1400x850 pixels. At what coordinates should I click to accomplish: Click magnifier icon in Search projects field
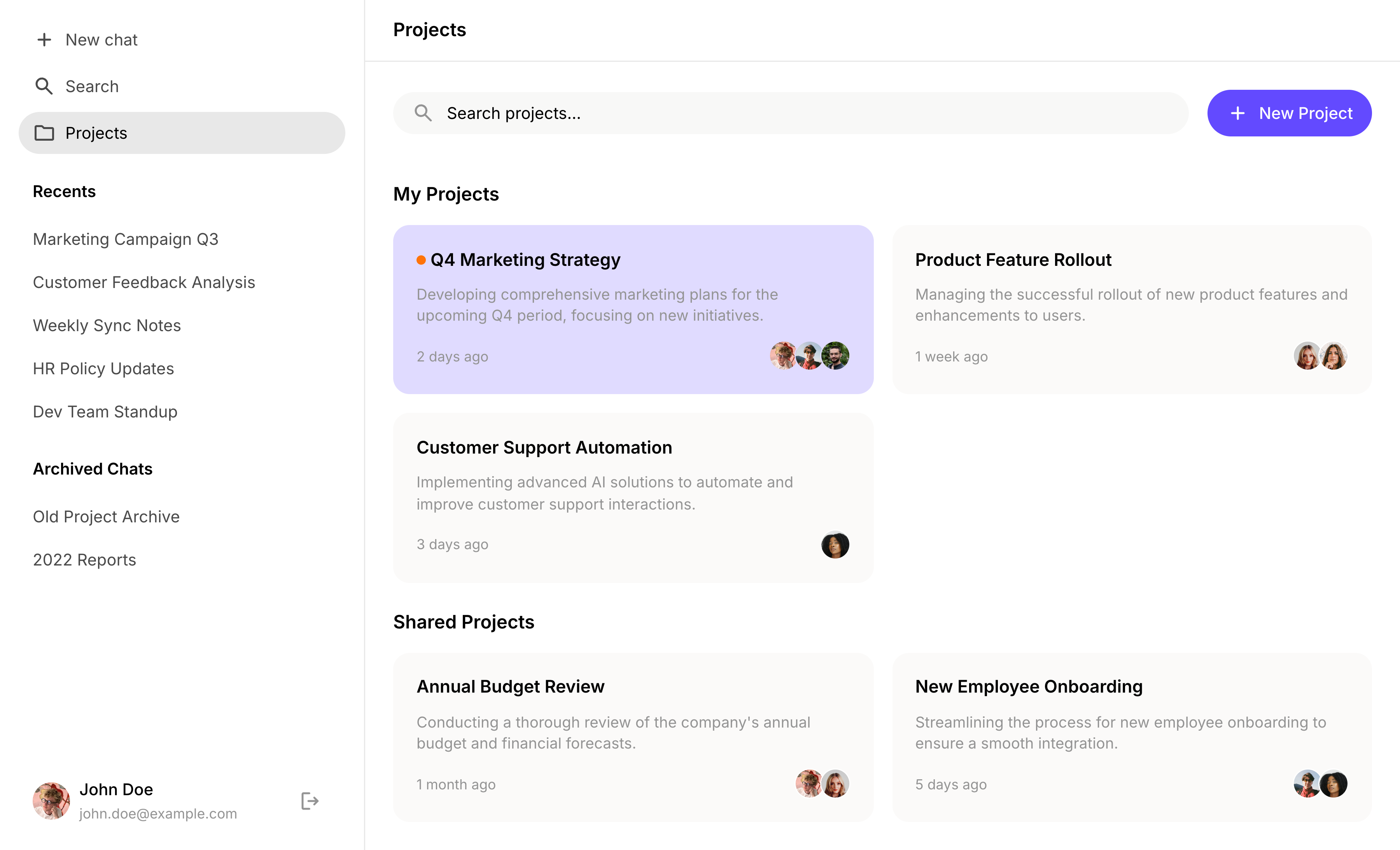pos(423,113)
